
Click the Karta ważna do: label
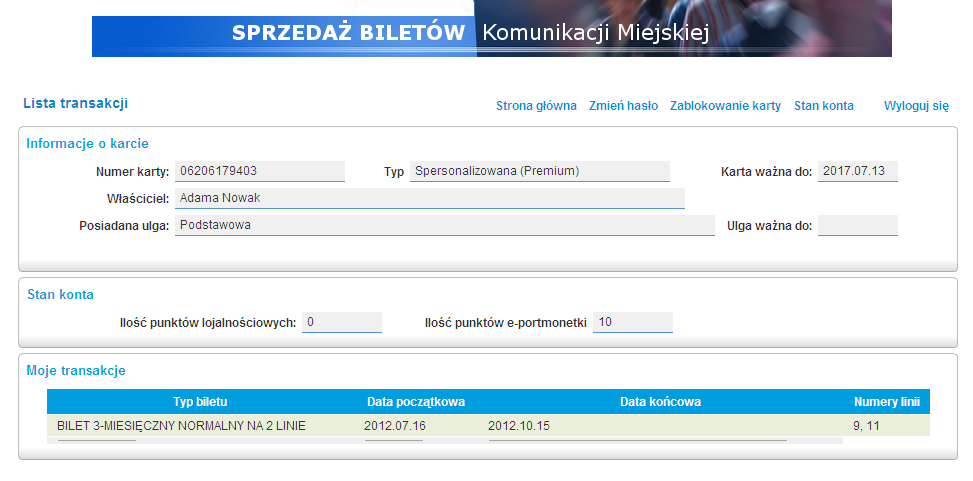(766, 172)
